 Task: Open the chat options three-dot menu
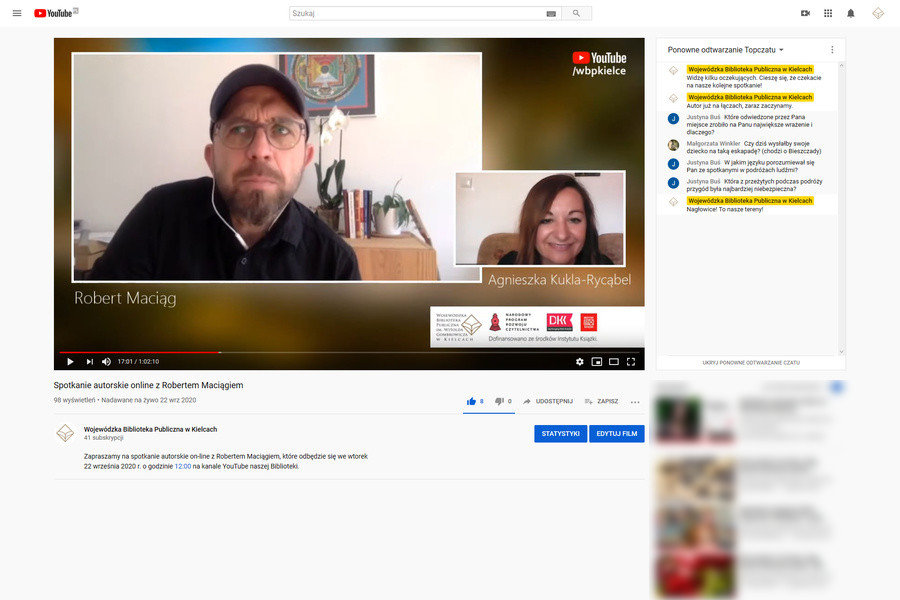(x=832, y=49)
